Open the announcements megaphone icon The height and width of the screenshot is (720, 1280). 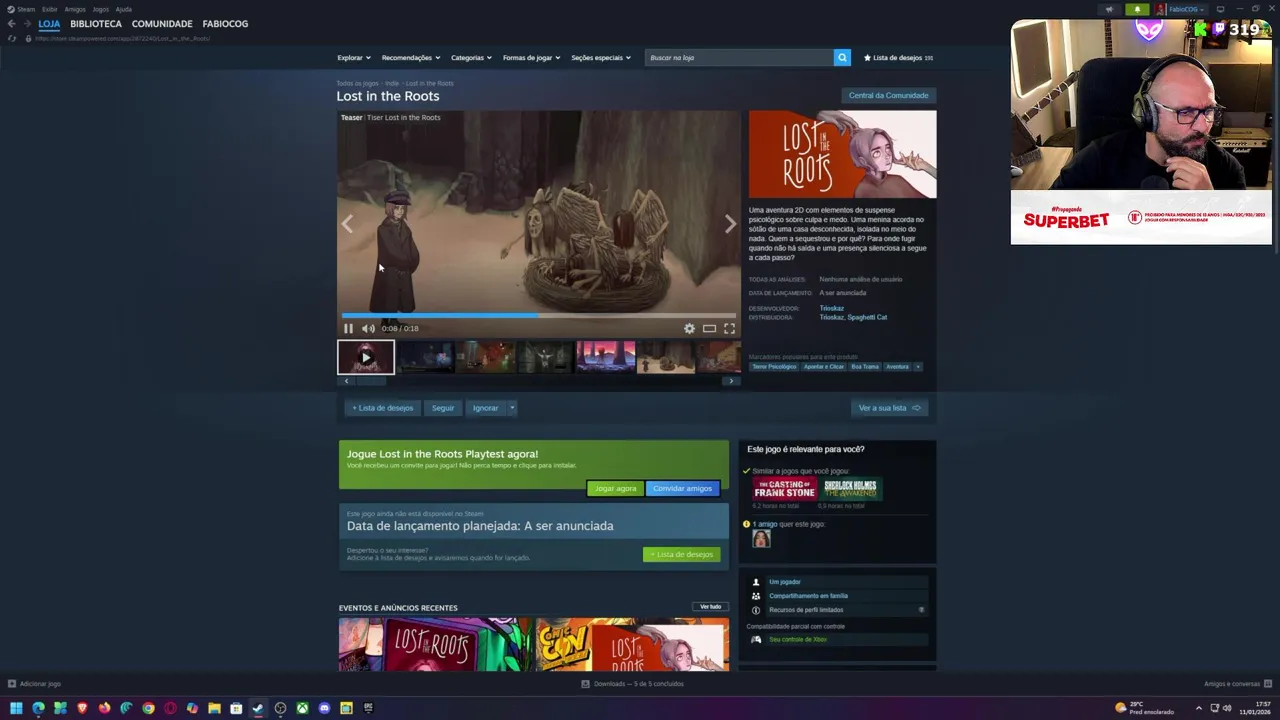[1109, 9]
